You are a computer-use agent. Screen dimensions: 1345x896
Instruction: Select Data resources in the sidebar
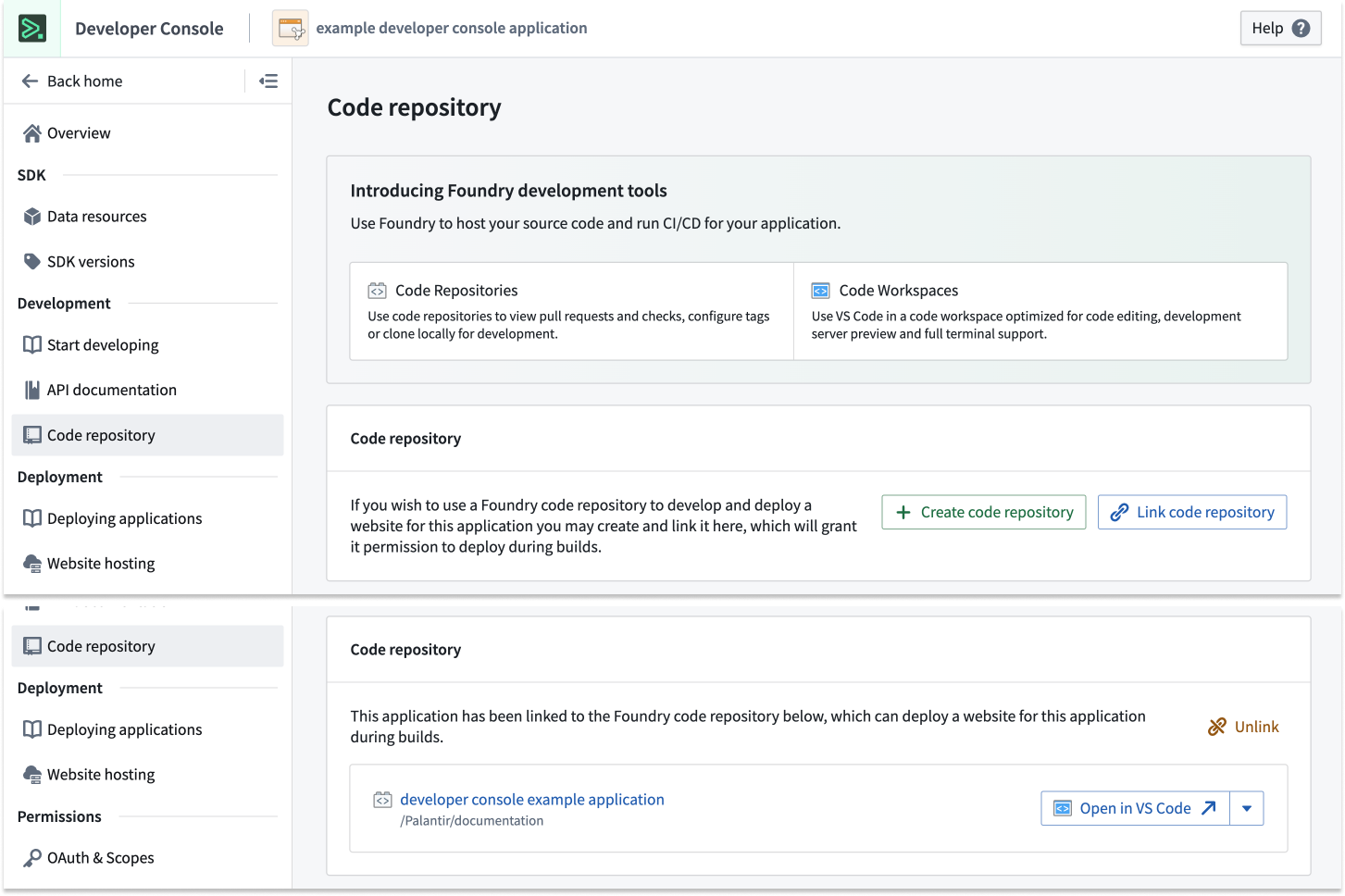click(x=147, y=217)
